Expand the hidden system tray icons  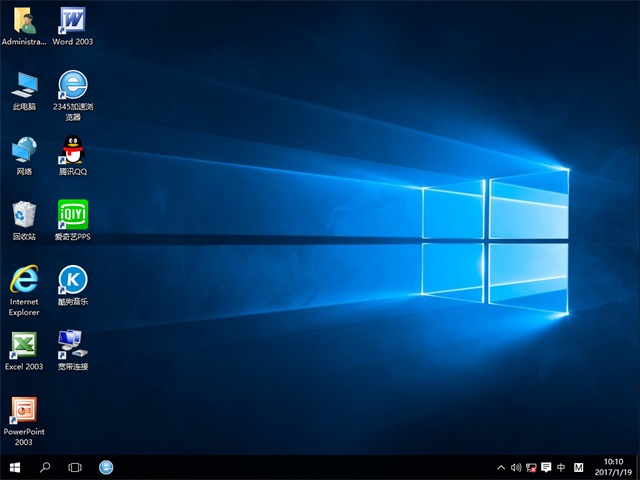tap(501, 467)
